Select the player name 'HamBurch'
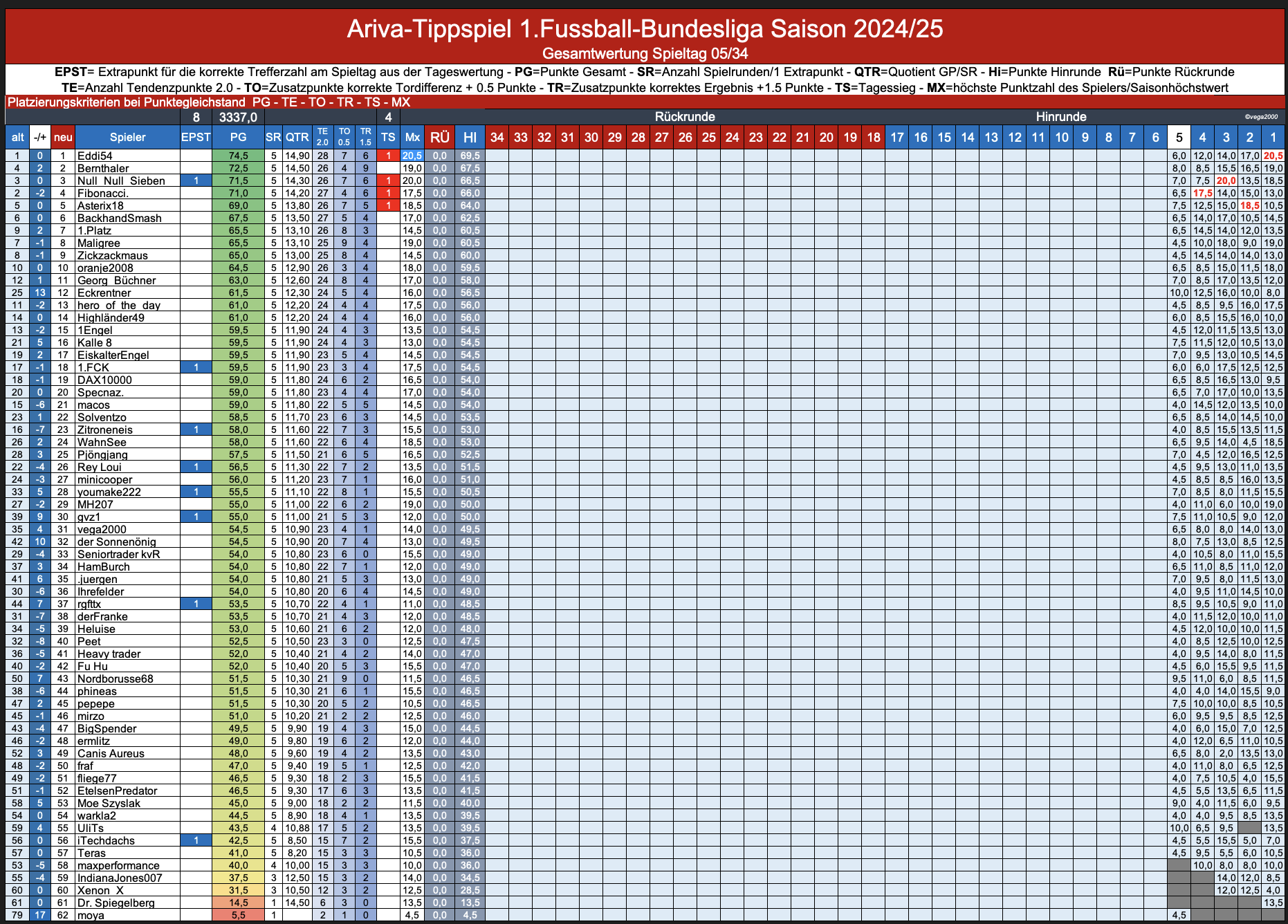 click(x=104, y=566)
